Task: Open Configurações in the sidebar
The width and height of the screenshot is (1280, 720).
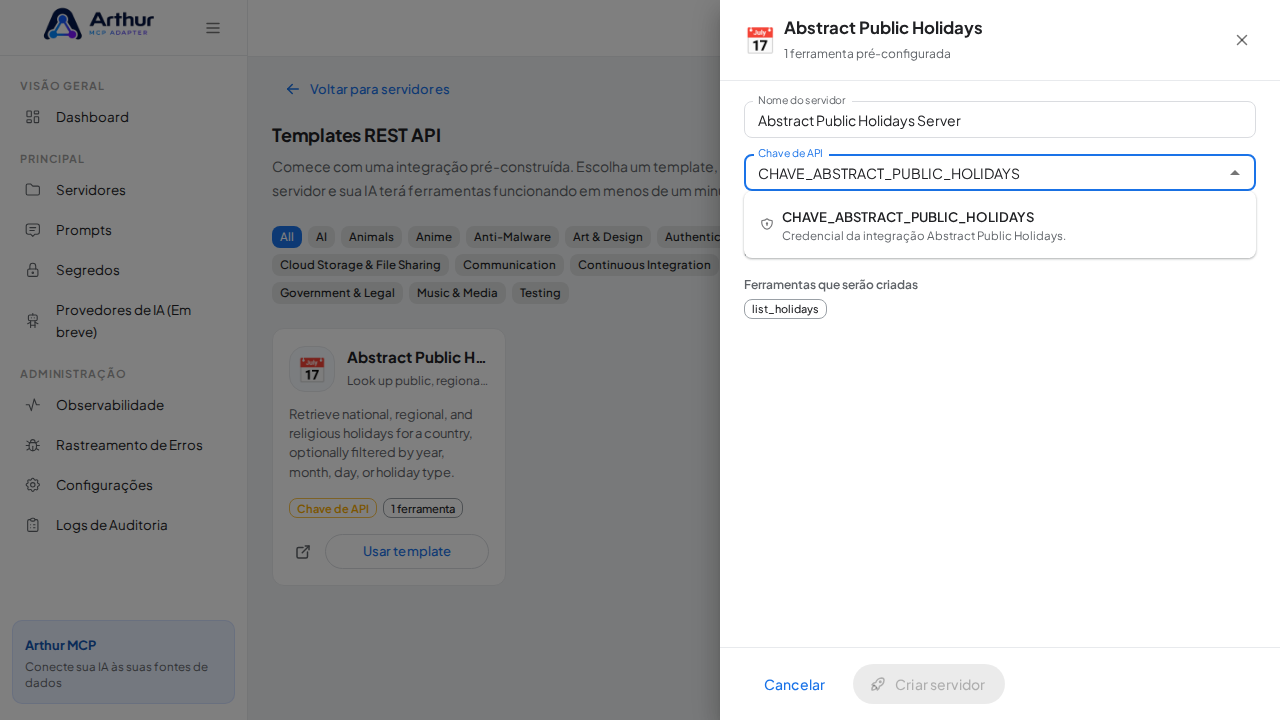Action: (x=124, y=485)
